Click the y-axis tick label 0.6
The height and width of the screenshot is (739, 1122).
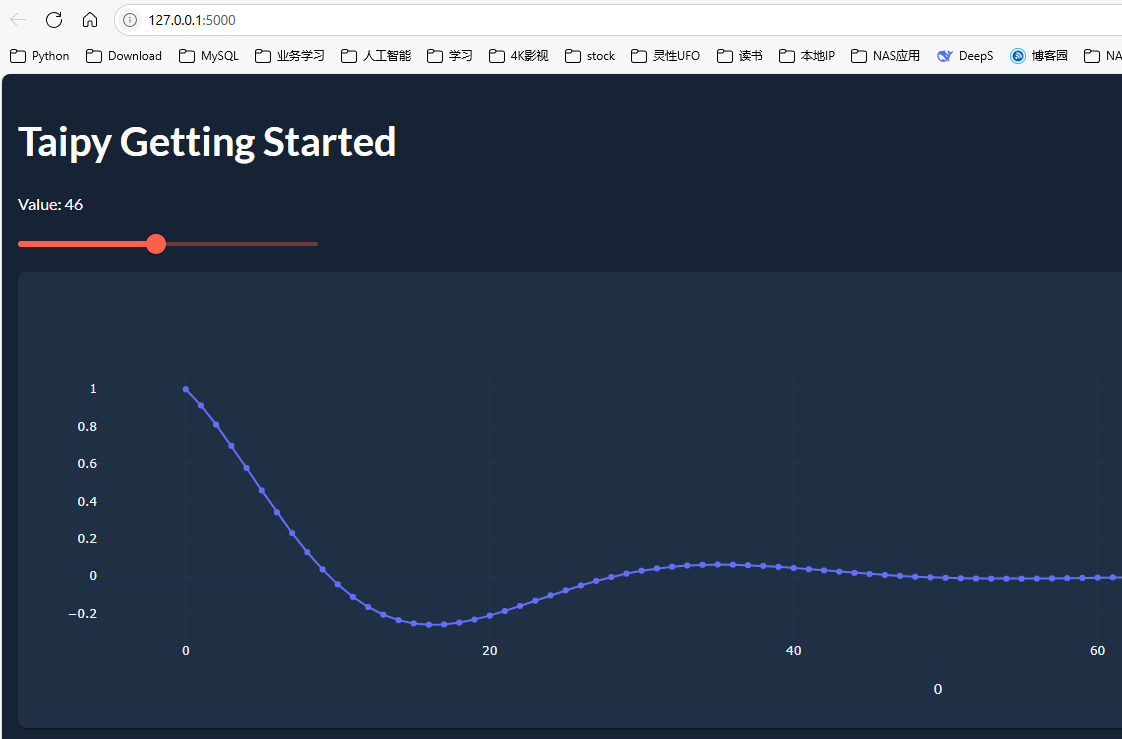pyautogui.click(x=87, y=464)
